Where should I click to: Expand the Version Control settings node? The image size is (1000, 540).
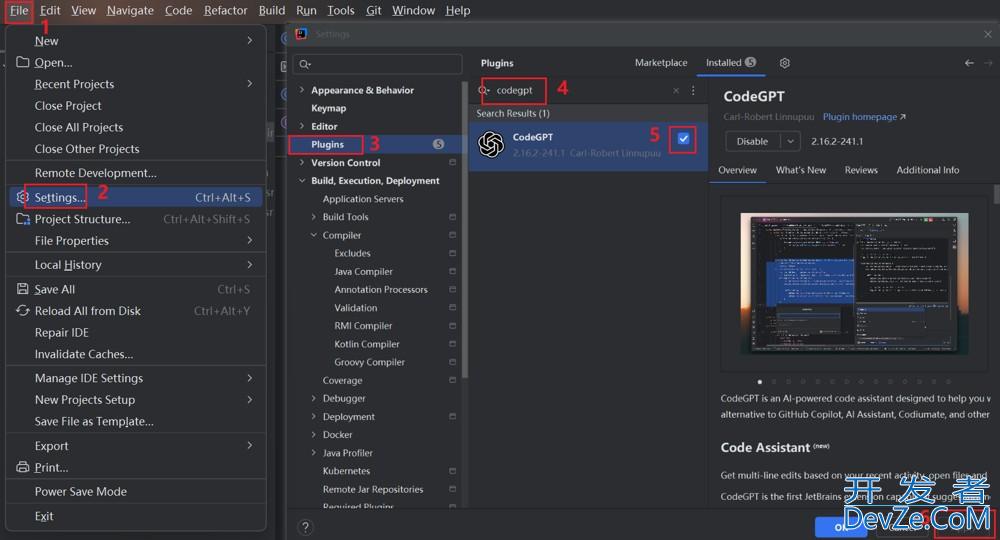(302, 163)
